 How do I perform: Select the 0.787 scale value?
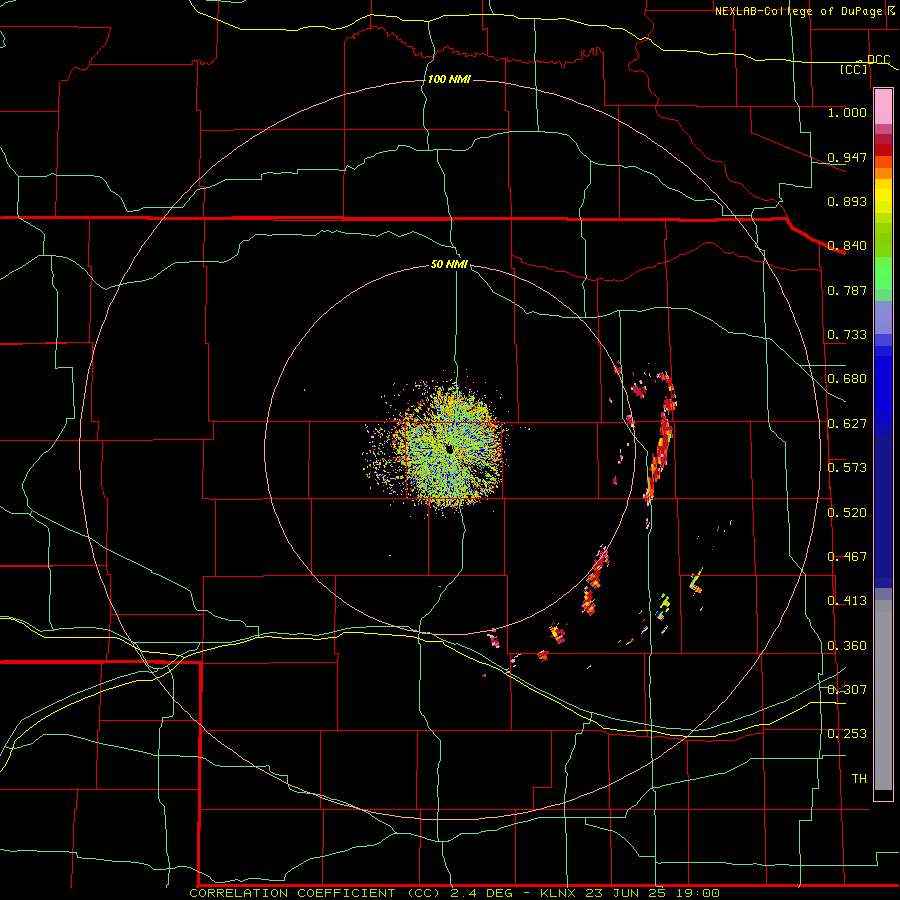pos(847,290)
